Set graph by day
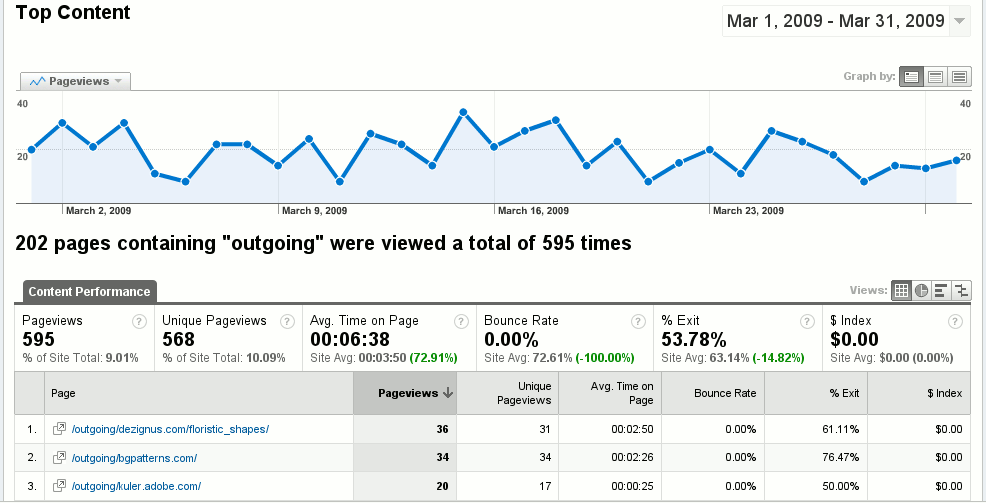This screenshot has width=986, height=503. [x=911, y=77]
